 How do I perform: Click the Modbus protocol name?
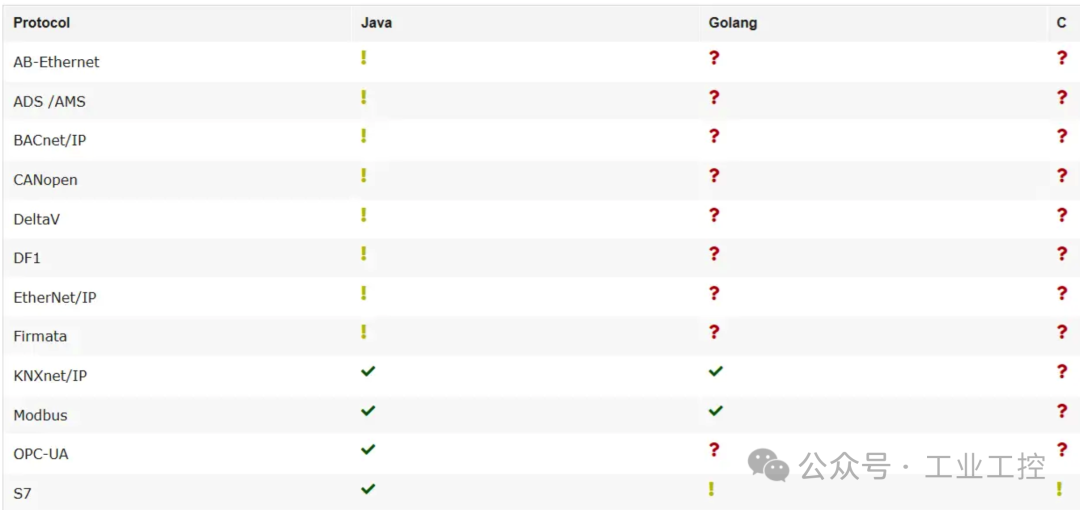click(40, 416)
